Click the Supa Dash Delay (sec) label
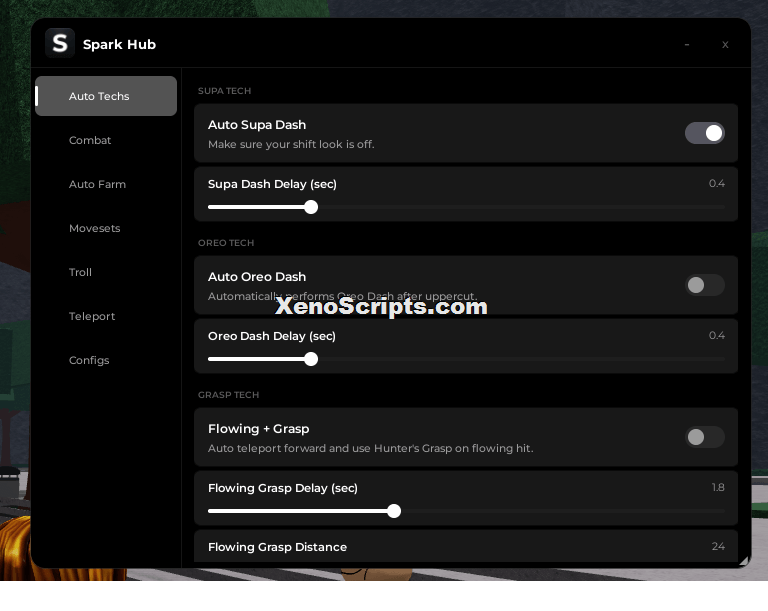768x611 pixels. click(272, 184)
